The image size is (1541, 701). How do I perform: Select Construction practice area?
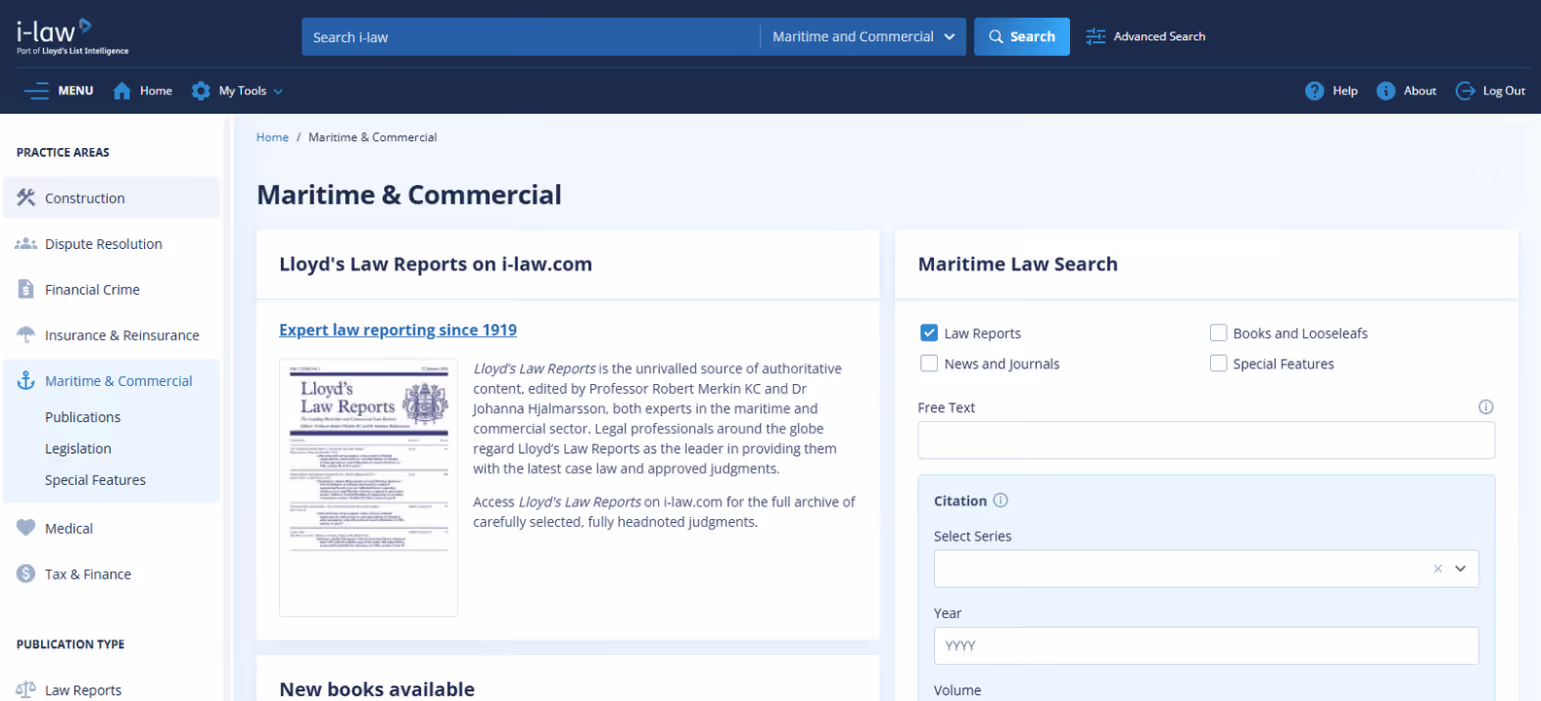(x=111, y=198)
